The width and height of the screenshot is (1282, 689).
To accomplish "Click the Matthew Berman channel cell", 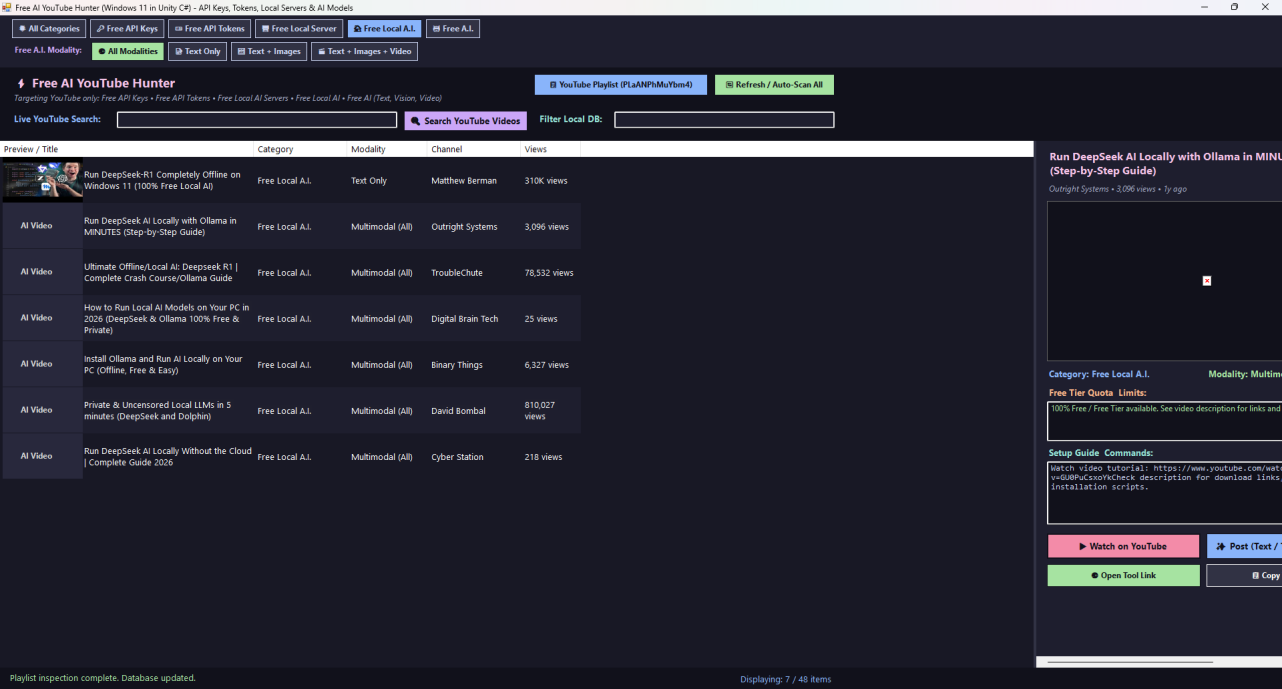I will coord(464,181).
